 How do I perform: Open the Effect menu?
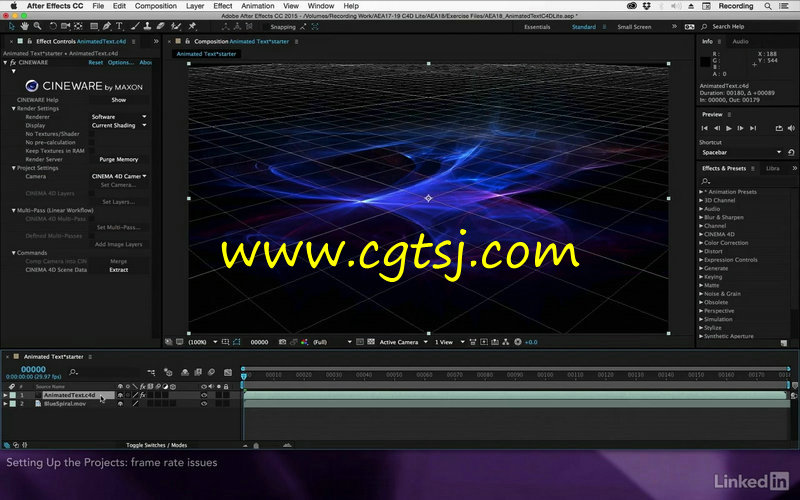tap(222, 6)
